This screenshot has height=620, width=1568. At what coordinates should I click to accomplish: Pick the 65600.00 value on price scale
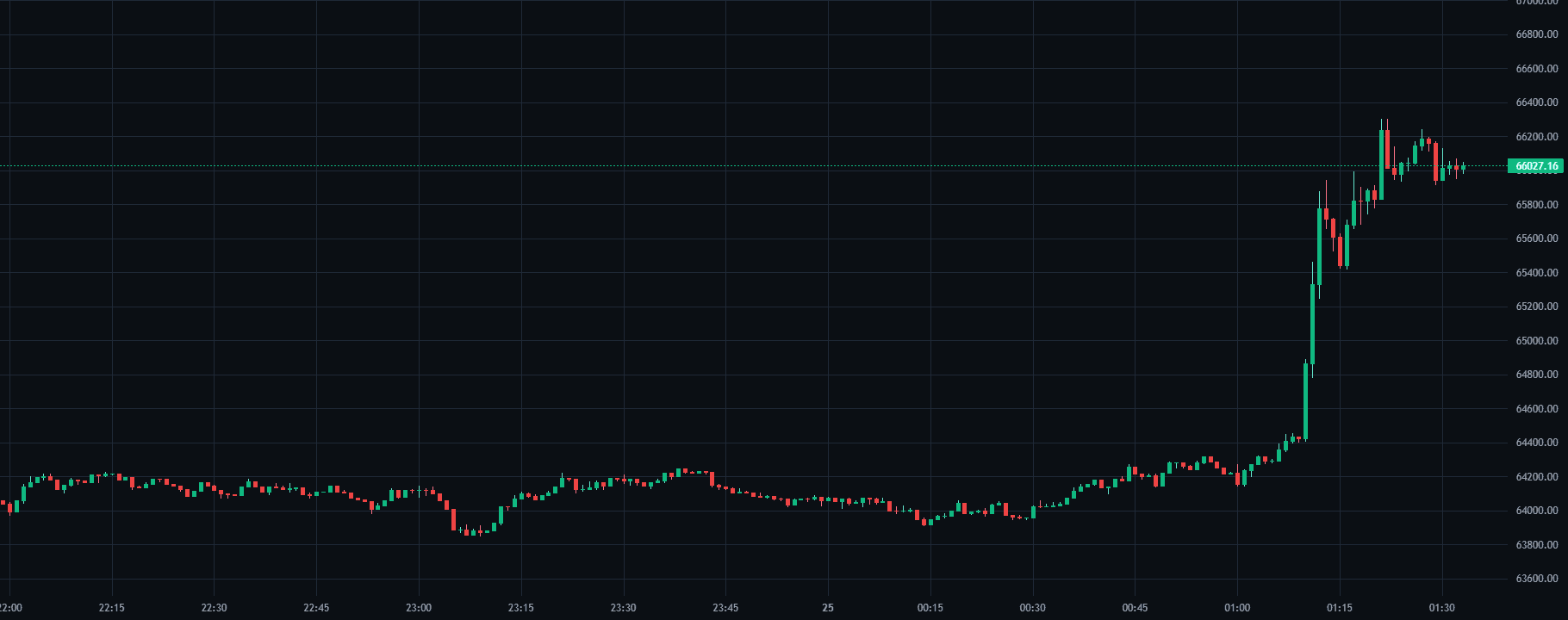1537,239
